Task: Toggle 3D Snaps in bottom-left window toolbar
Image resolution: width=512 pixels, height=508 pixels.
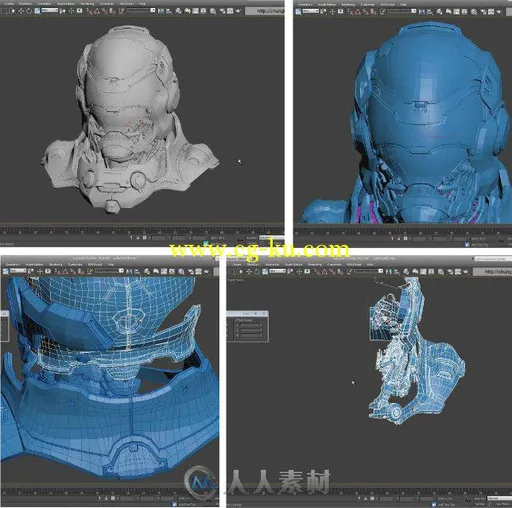Action: [57, 271]
